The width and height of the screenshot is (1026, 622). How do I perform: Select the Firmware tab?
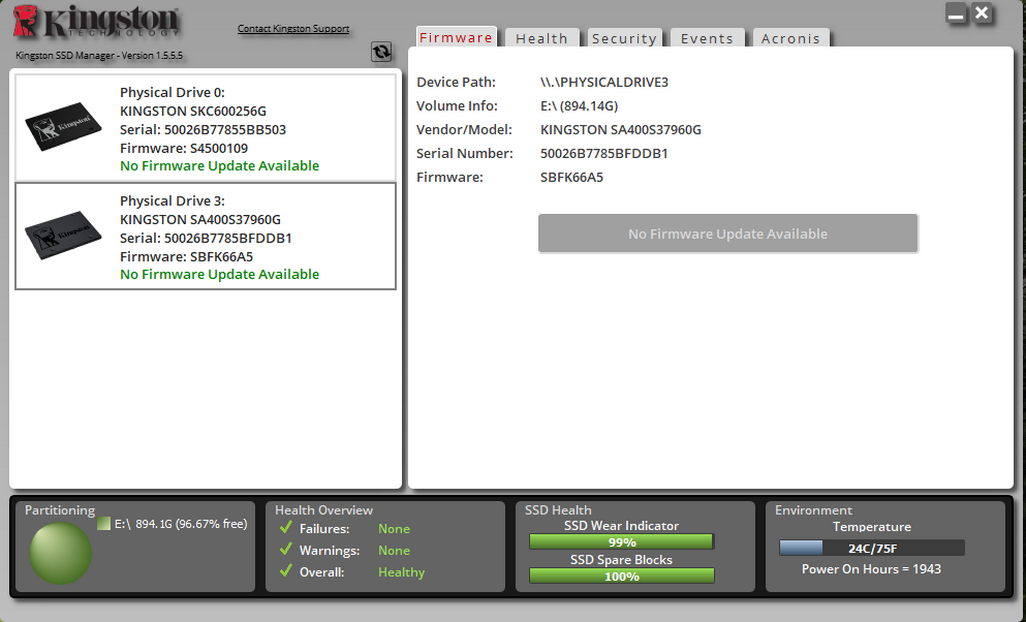(456, 37)
